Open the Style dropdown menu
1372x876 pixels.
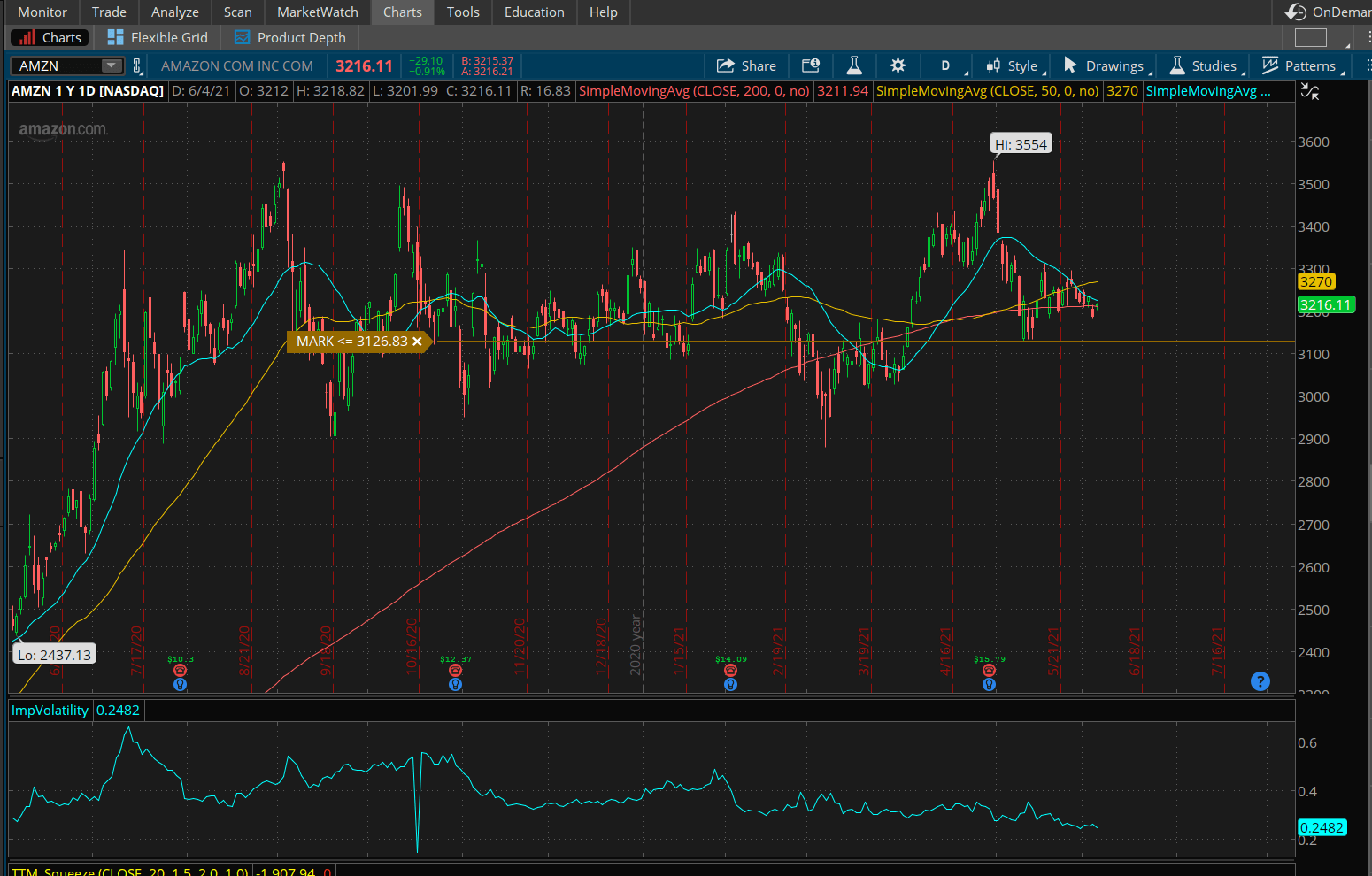click(1014, 65)
